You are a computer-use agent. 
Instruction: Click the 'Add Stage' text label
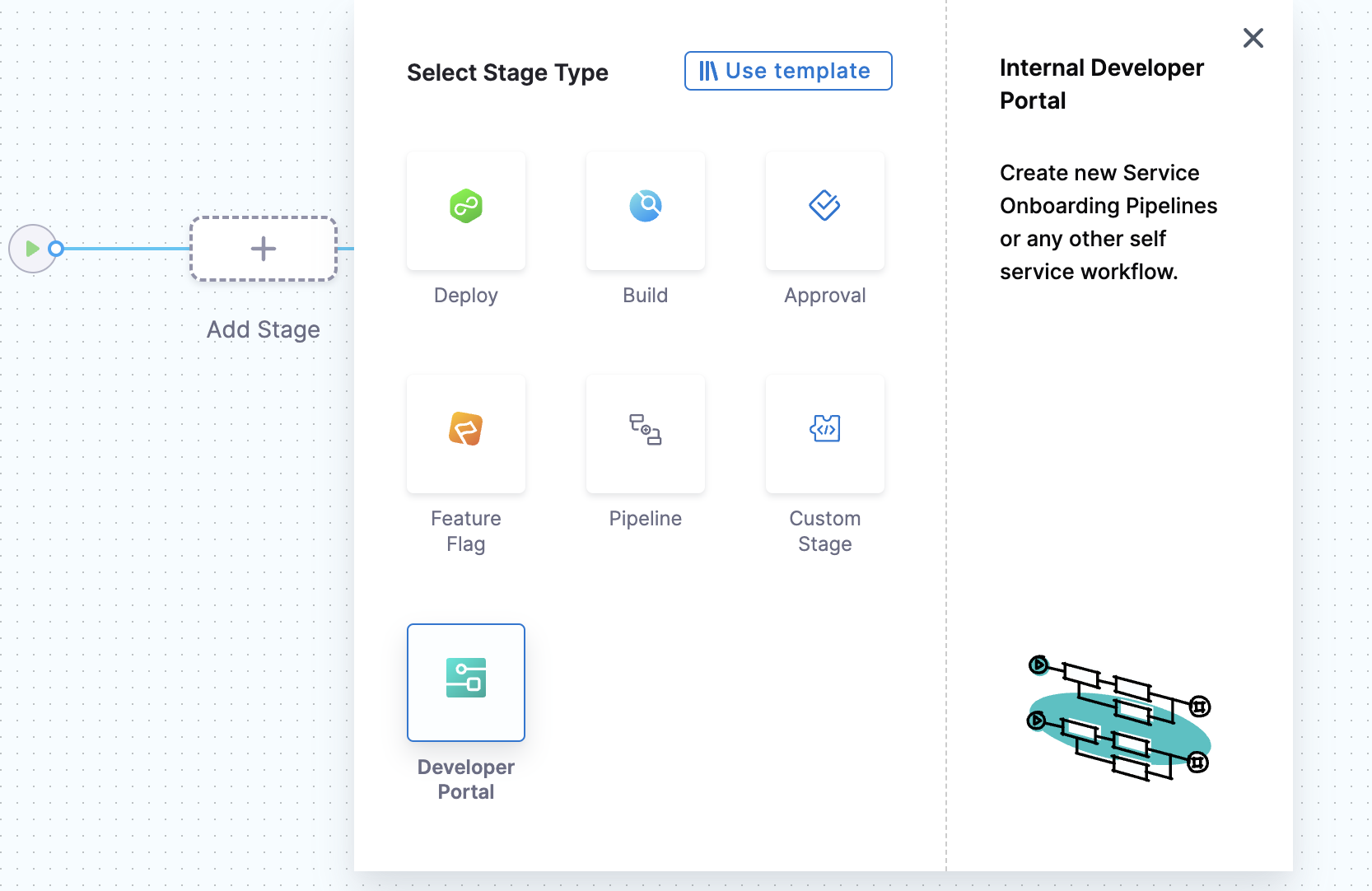coord(264,329)
